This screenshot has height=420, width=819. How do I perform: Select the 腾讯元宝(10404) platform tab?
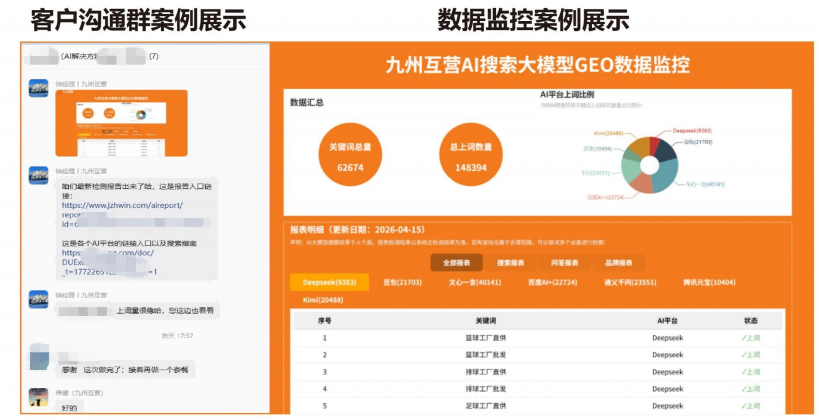(709, 282)
